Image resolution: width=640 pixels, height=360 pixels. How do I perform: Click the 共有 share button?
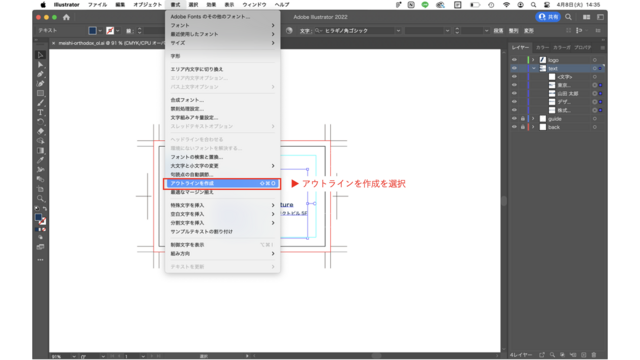click(x=548, y=17)
